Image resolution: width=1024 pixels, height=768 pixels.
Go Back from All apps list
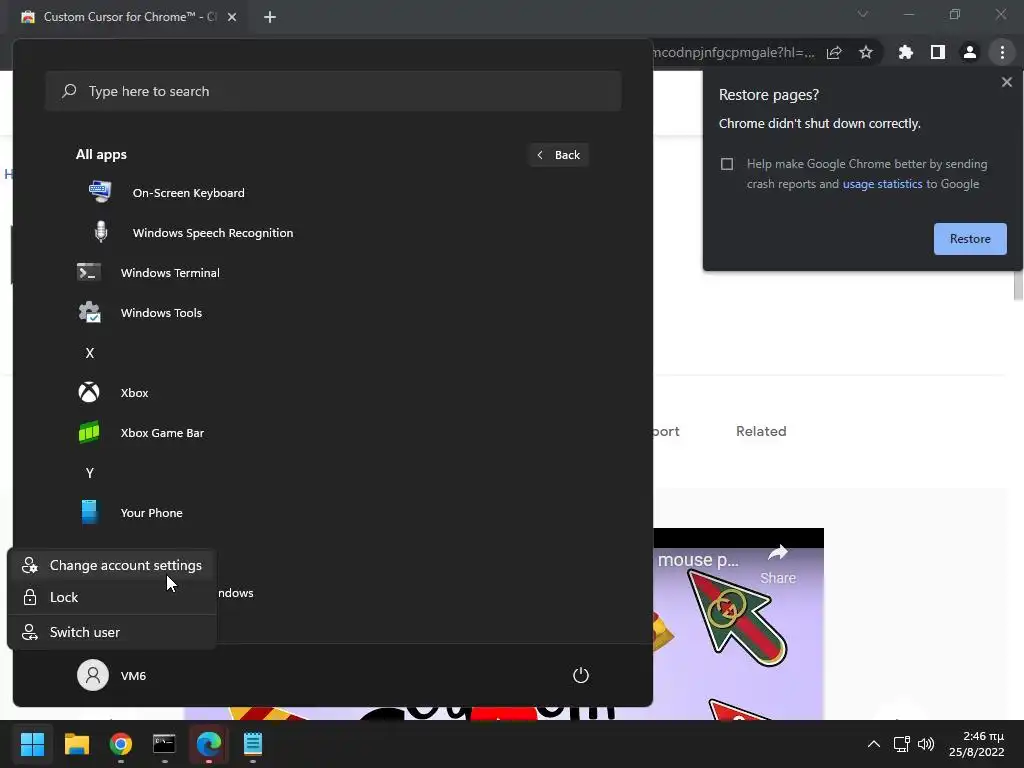(x=559, y=155)
